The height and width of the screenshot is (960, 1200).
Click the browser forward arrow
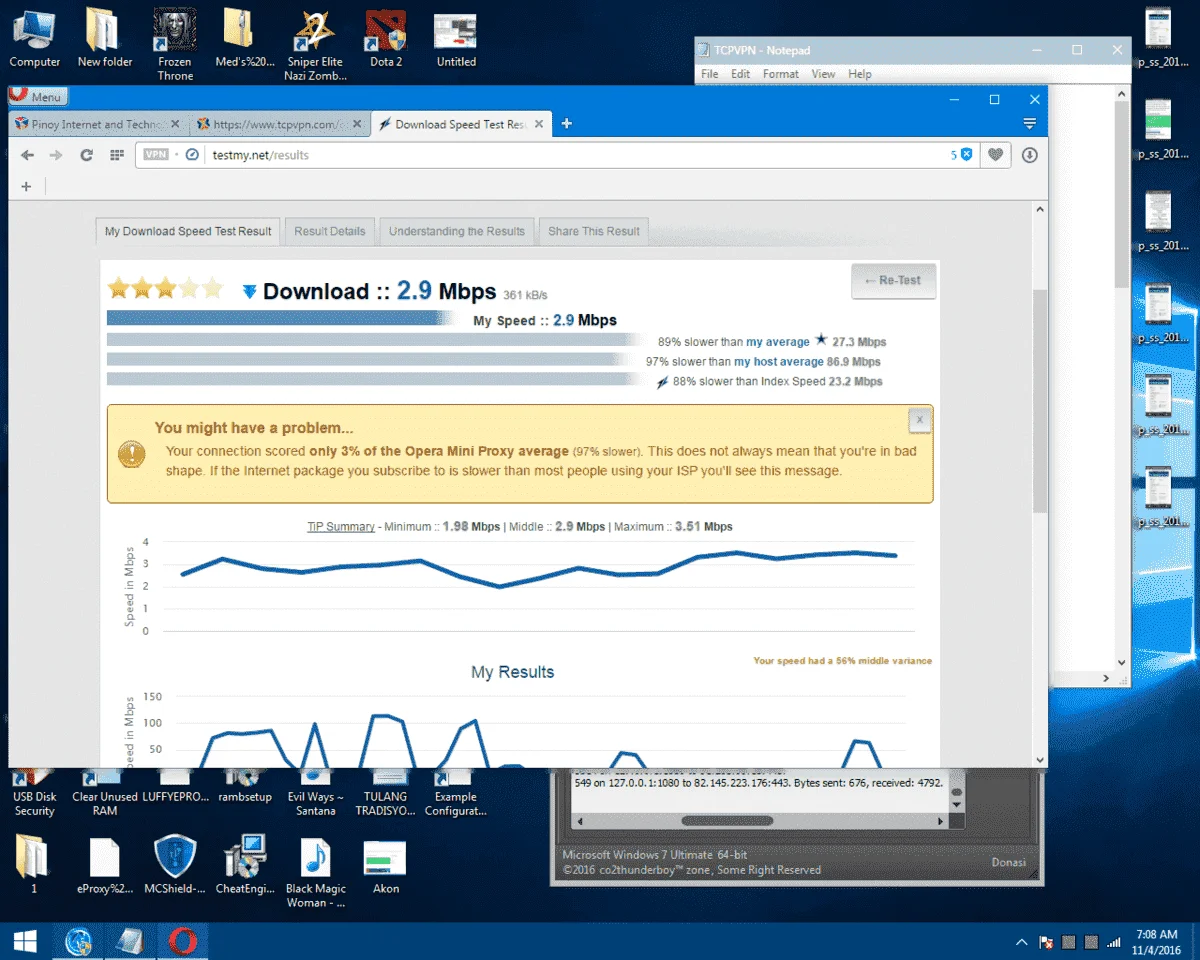coord(56,155)
